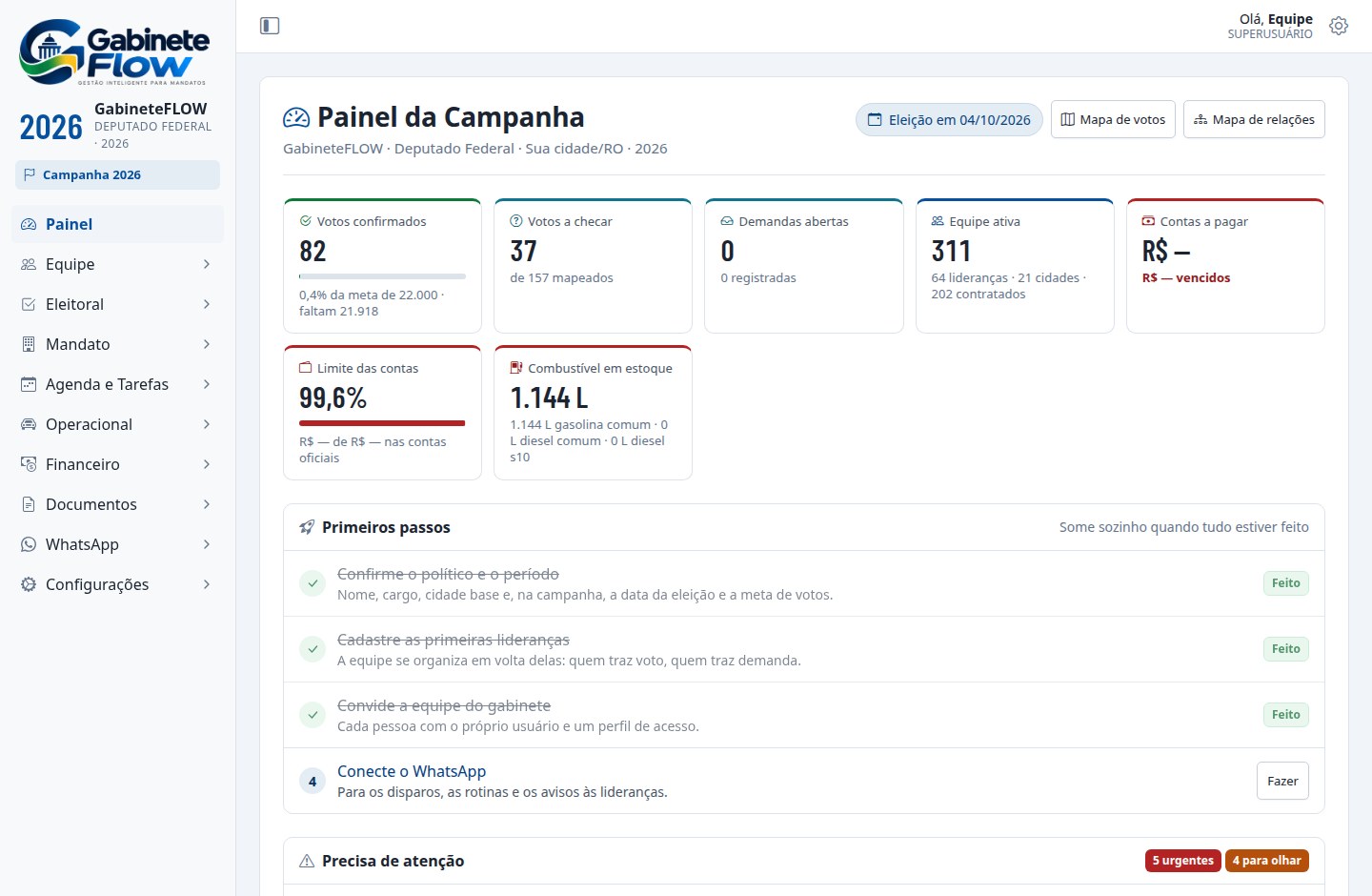Toggle check for 'Convide a equipe do gabinete'
The width and height of the screenshot is (1372, 896).
[x=313, y=715]
